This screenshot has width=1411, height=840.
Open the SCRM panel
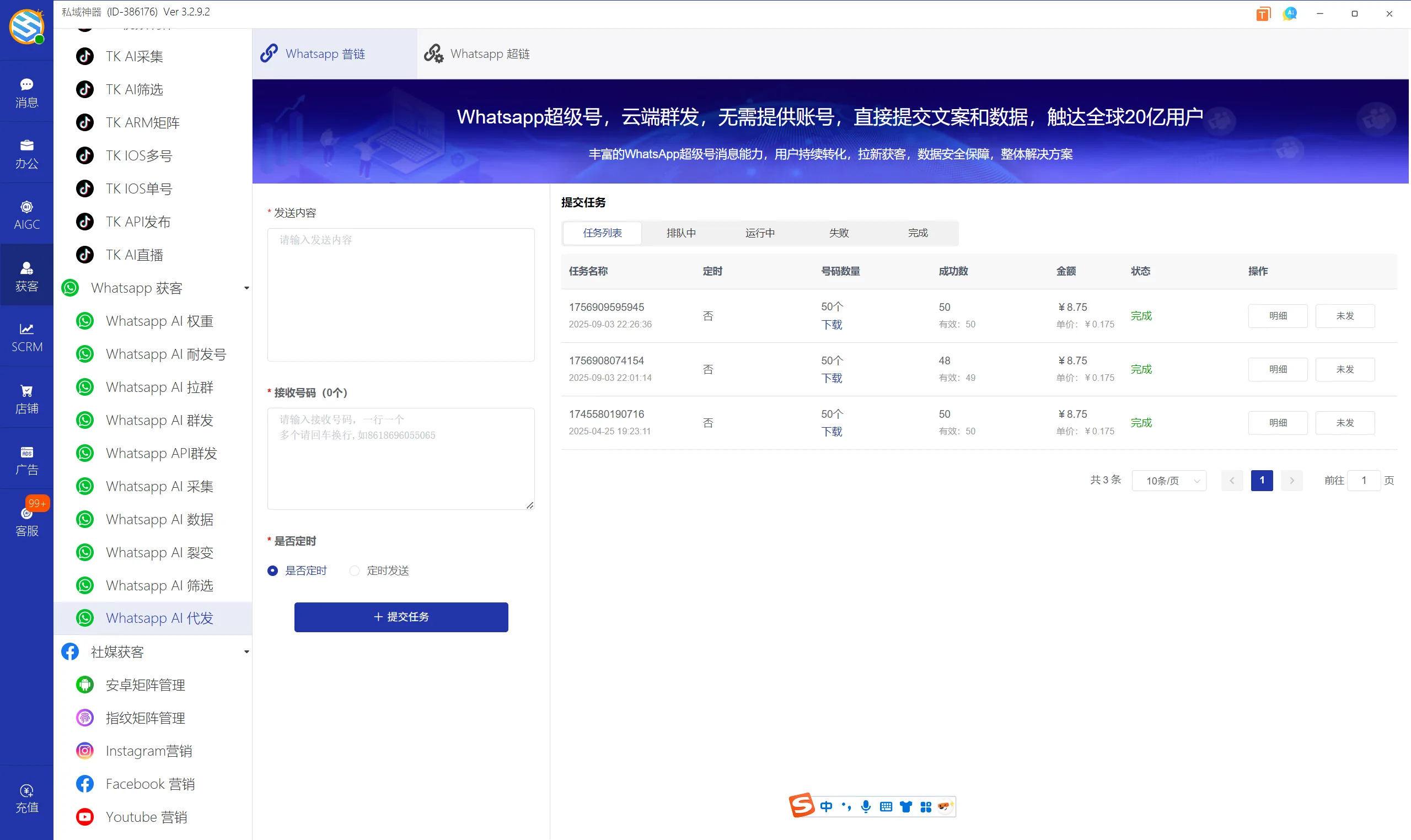pyautogui.click(x=26, y=336)
